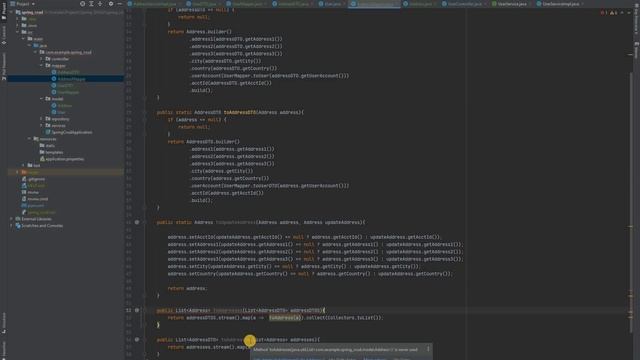The image size is (640, 360).
Task: Click gutter icon beside toUpdateAddress method
Action: coord(137,222)
